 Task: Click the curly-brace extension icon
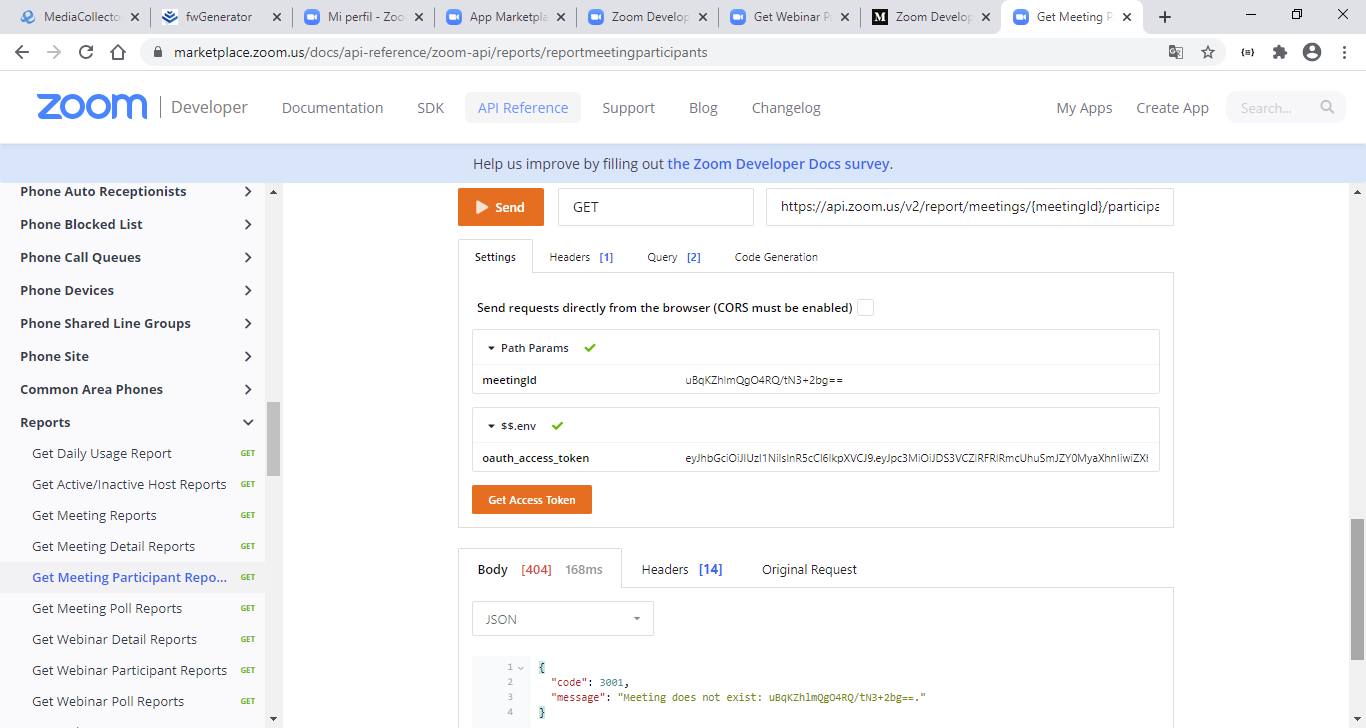coord(1248,52)
